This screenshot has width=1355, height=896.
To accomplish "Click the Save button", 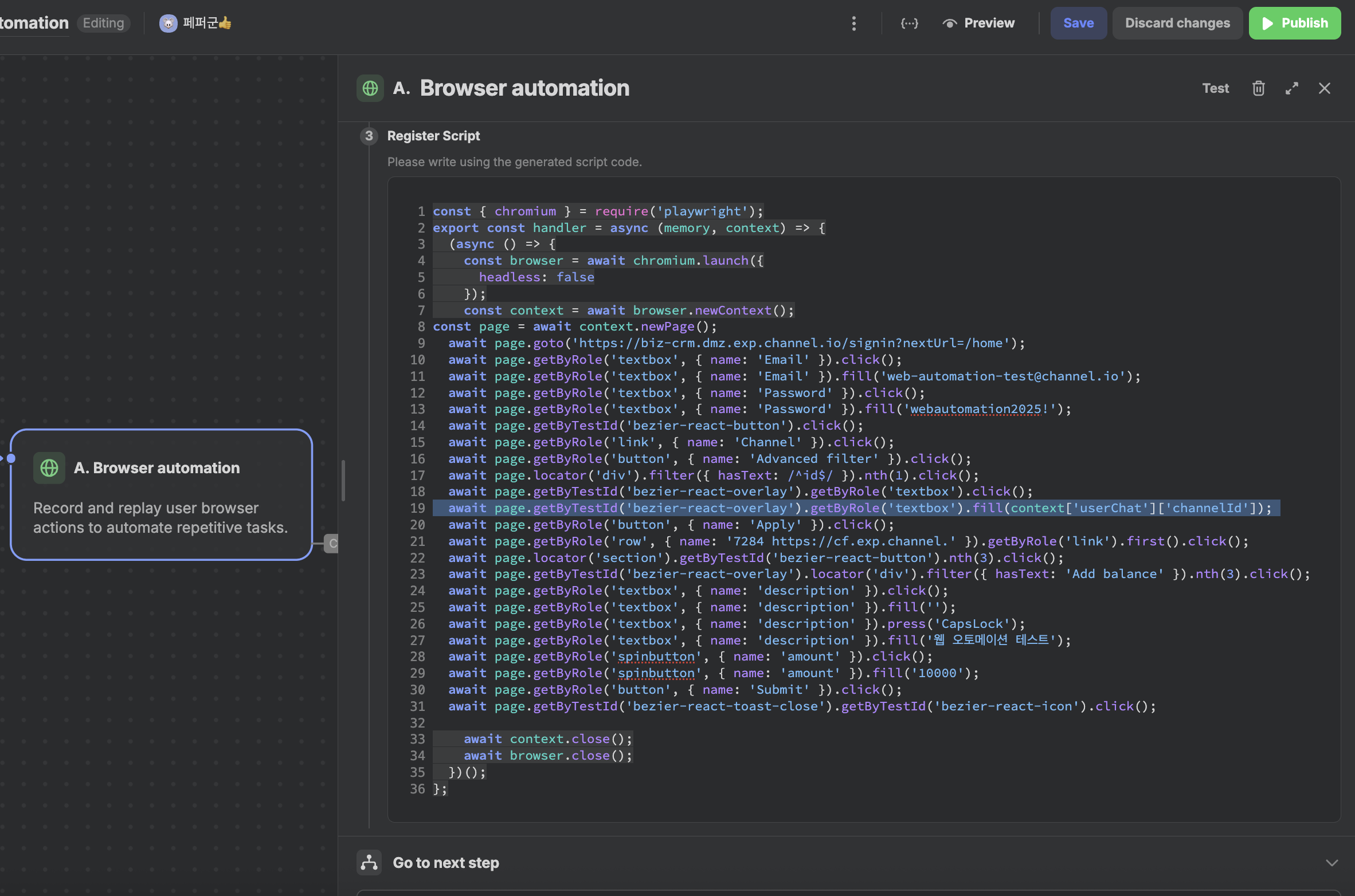I will coord(1078,23).
